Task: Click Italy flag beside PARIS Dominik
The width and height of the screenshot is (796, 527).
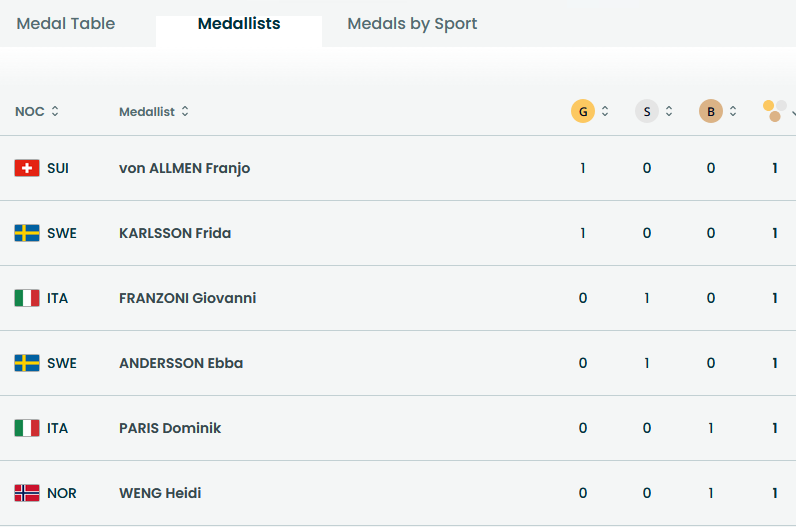Action: click(27, 428)
